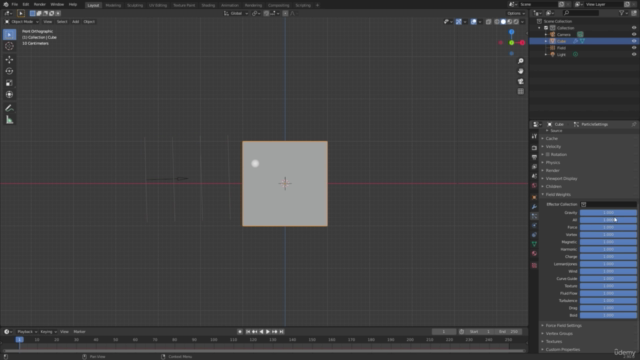The image size is (640, 360).
Task: Hide the Camera object in outliner
Action: (x=633, y=34)
